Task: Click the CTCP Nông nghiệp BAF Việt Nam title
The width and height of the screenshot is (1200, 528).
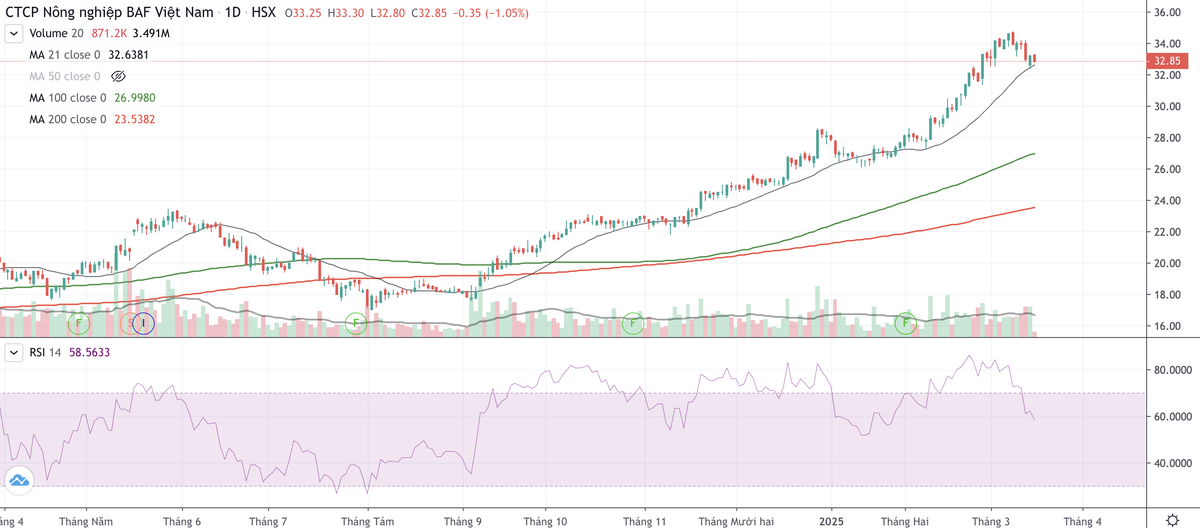Action: tap(109, 14)
